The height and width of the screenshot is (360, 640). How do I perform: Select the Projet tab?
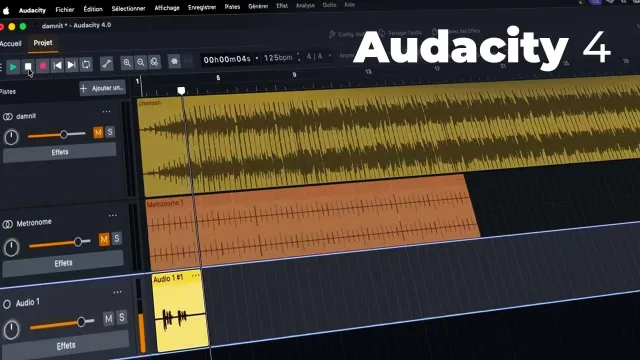(x=43, y=43)
